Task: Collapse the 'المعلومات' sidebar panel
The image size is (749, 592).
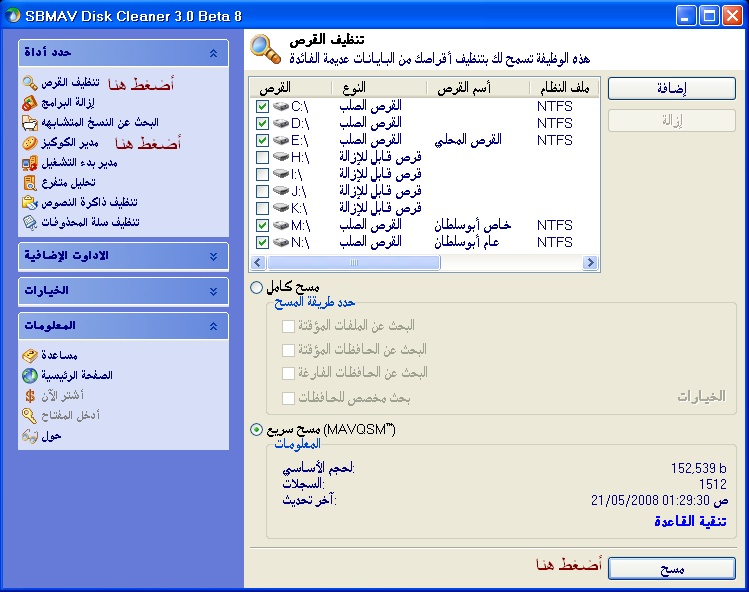Action: 213,326
